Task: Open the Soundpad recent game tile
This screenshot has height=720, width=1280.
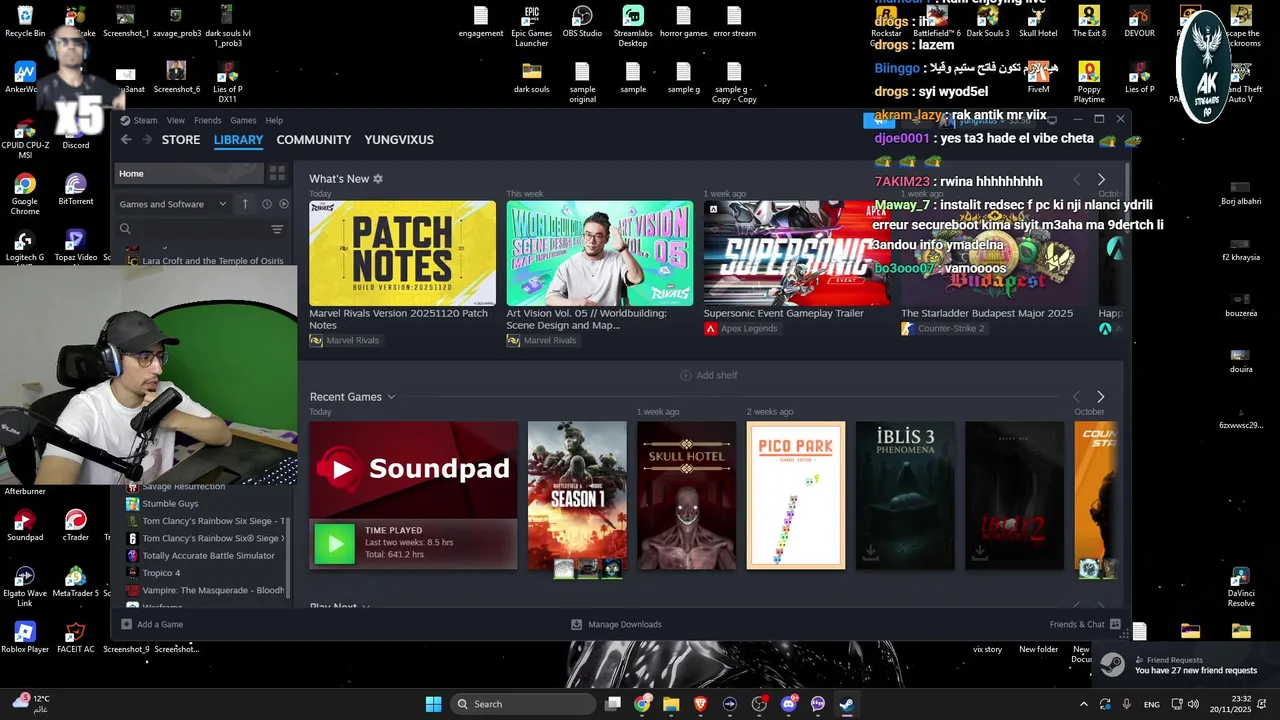Action: point(413,469)
